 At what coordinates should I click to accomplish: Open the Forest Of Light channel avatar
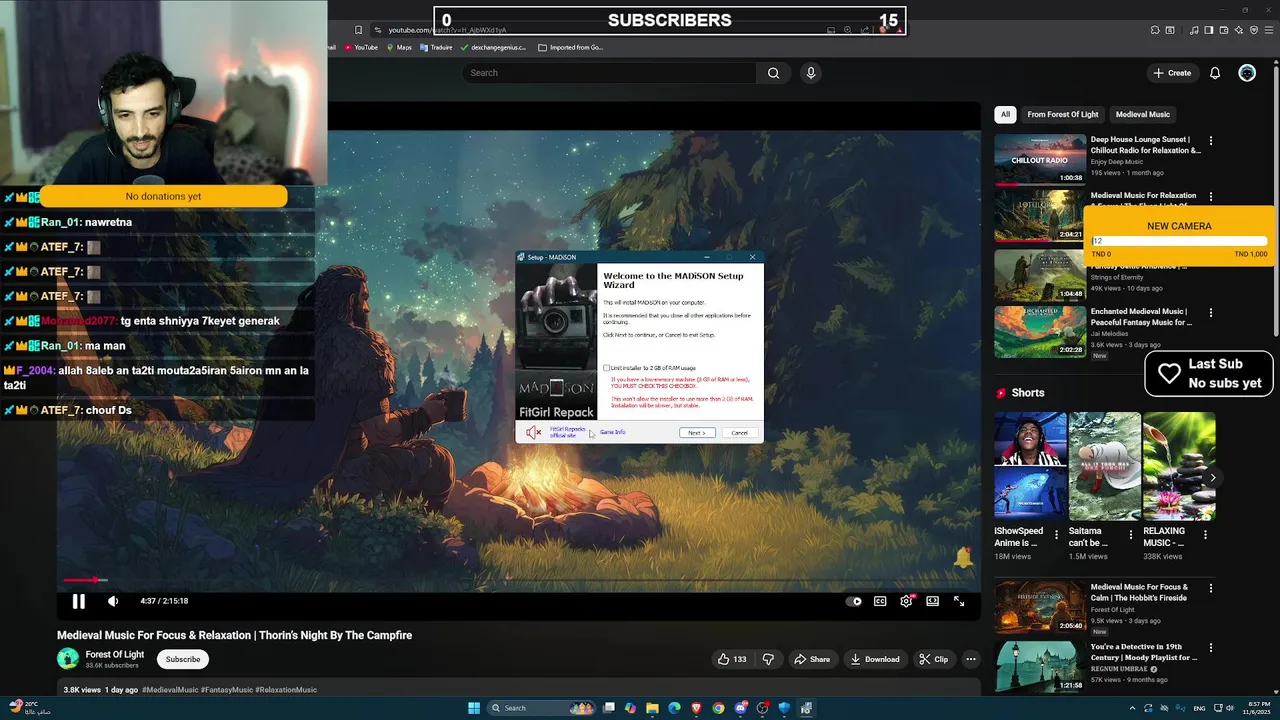pyautogui.click(x=68, y=658)
